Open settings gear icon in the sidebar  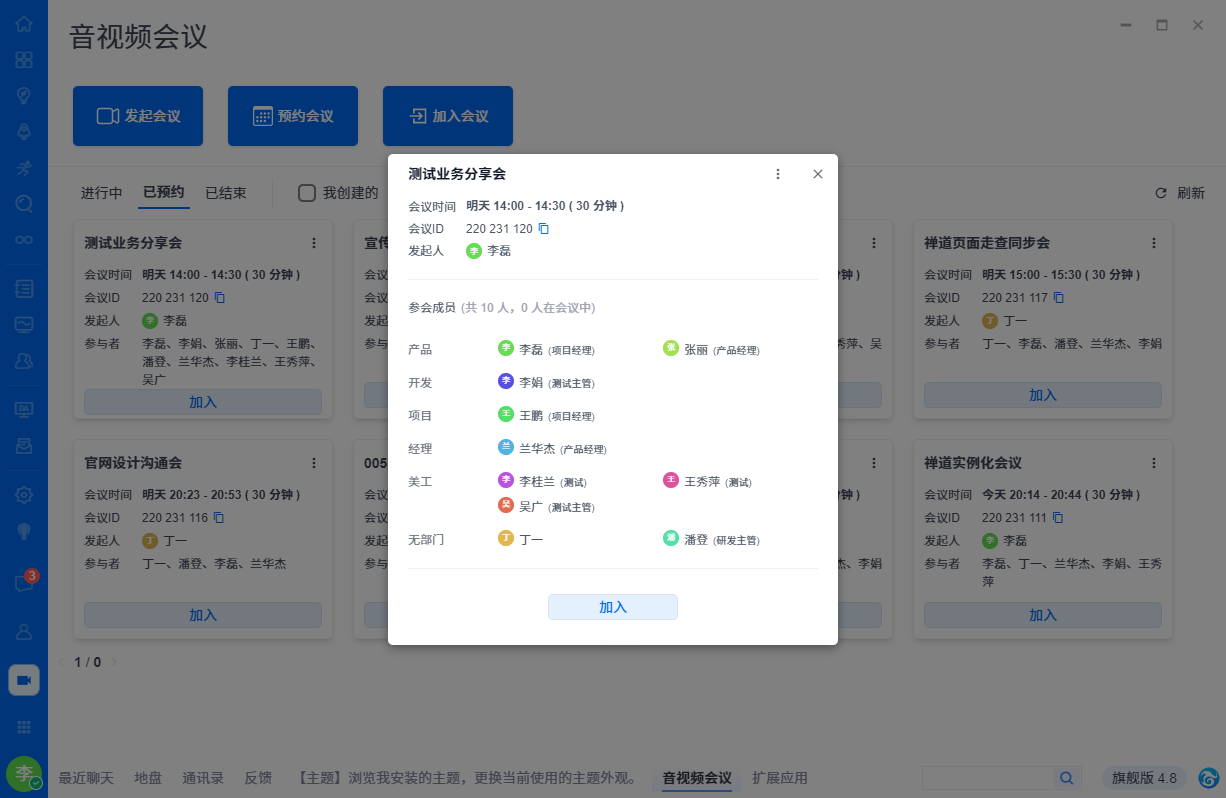24,494
